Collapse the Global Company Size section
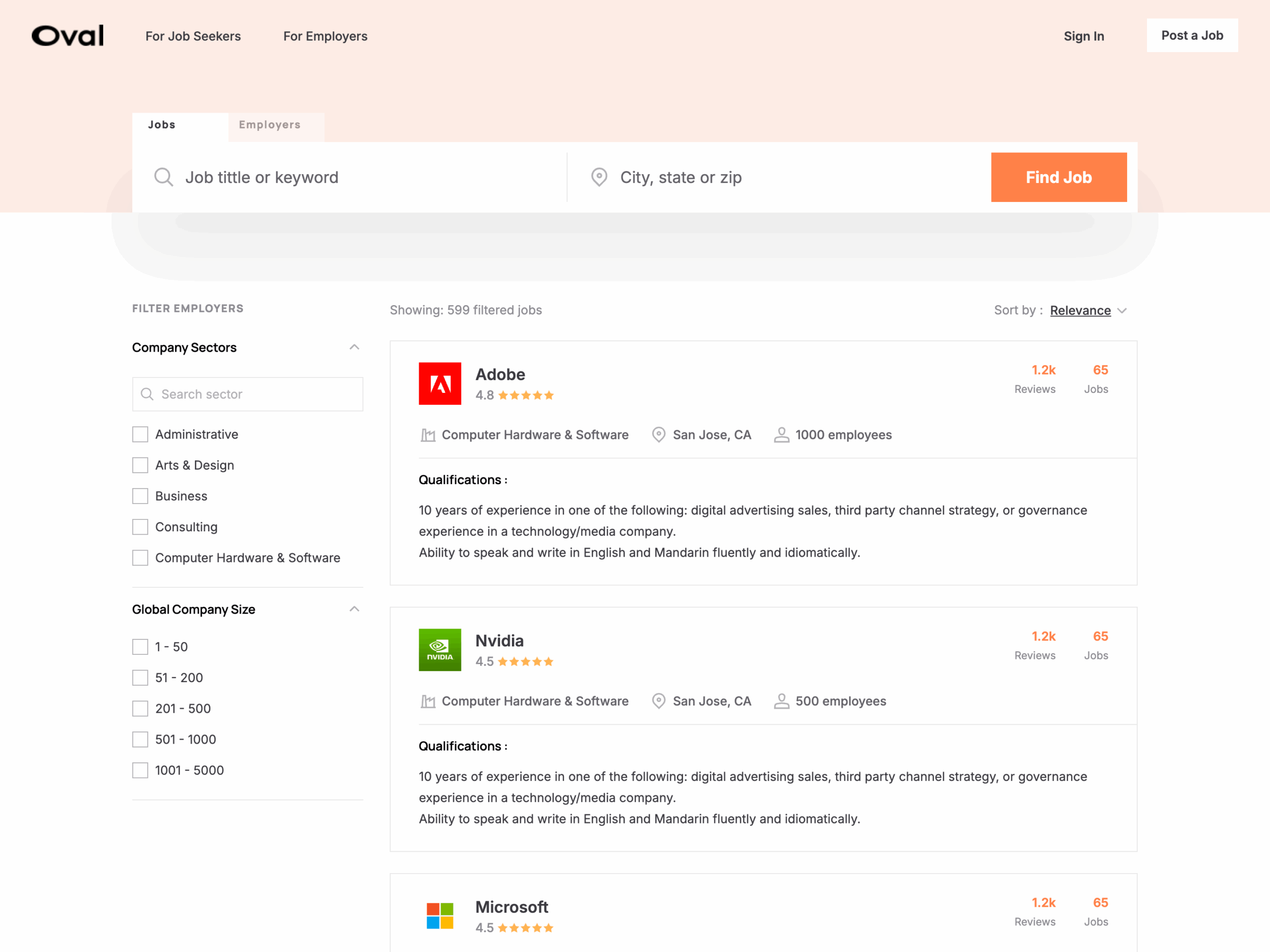The image size is (1270, 952). pyautogui.click(x=354, y=609)
